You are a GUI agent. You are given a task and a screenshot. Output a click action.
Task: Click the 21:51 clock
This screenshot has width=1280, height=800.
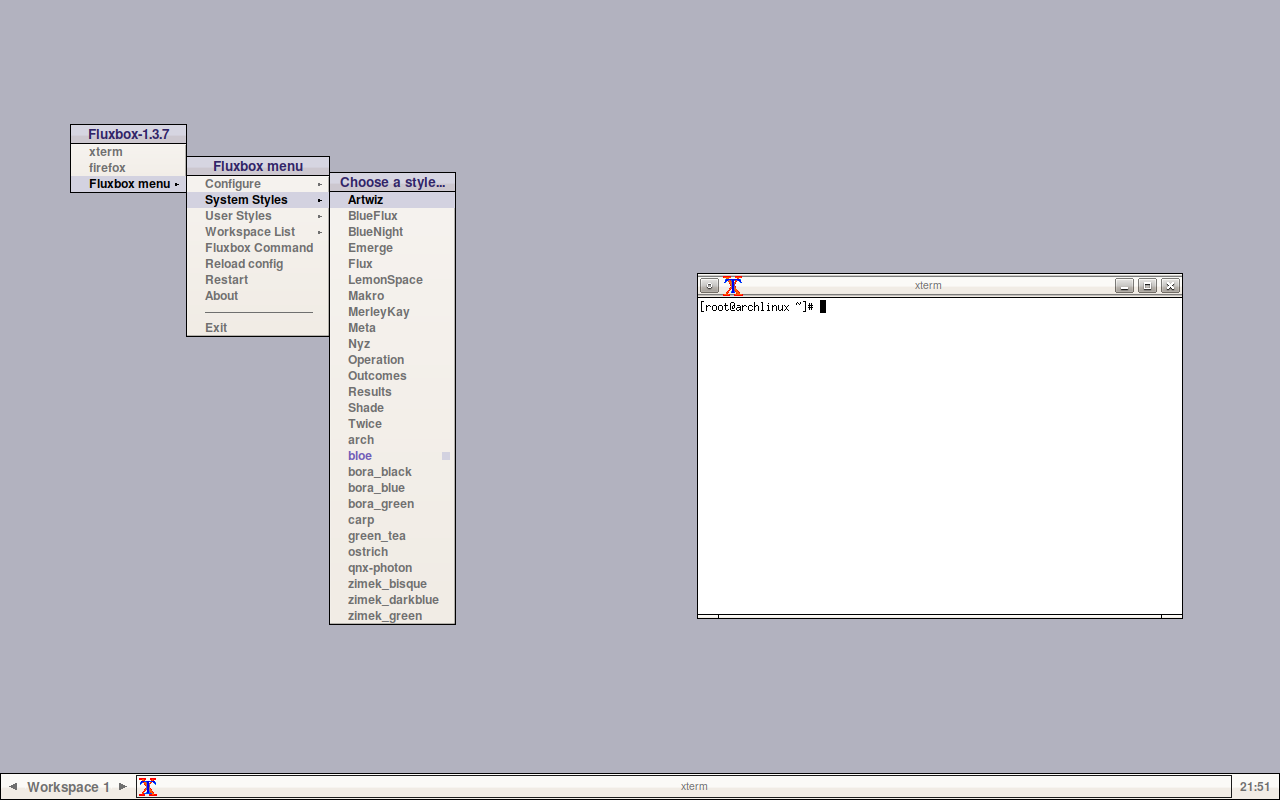click(1255, 786)
